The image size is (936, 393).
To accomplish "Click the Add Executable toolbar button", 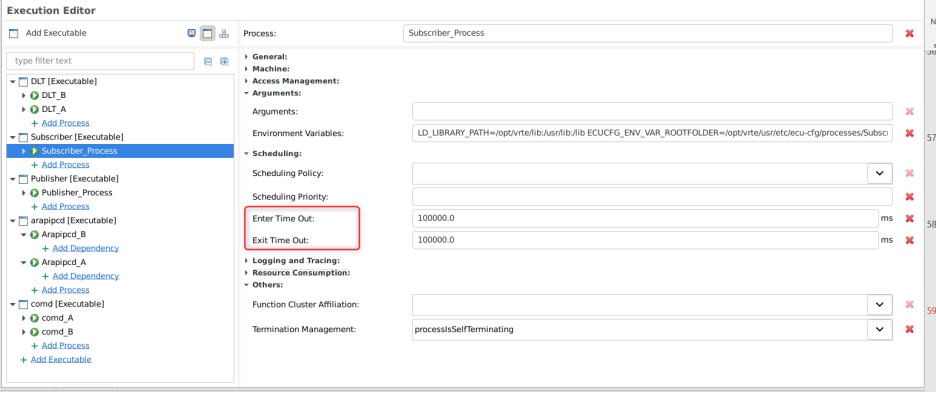I will pyautogui.click(x=48, y=33).
